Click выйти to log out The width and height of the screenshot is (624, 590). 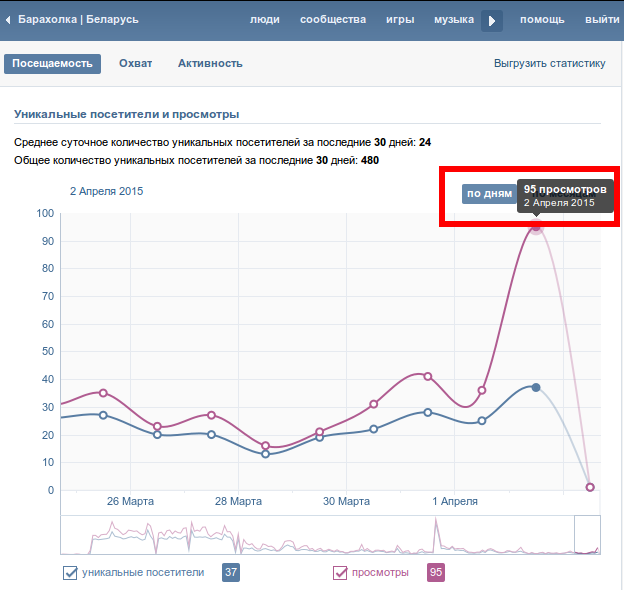(x=601, y=20)
